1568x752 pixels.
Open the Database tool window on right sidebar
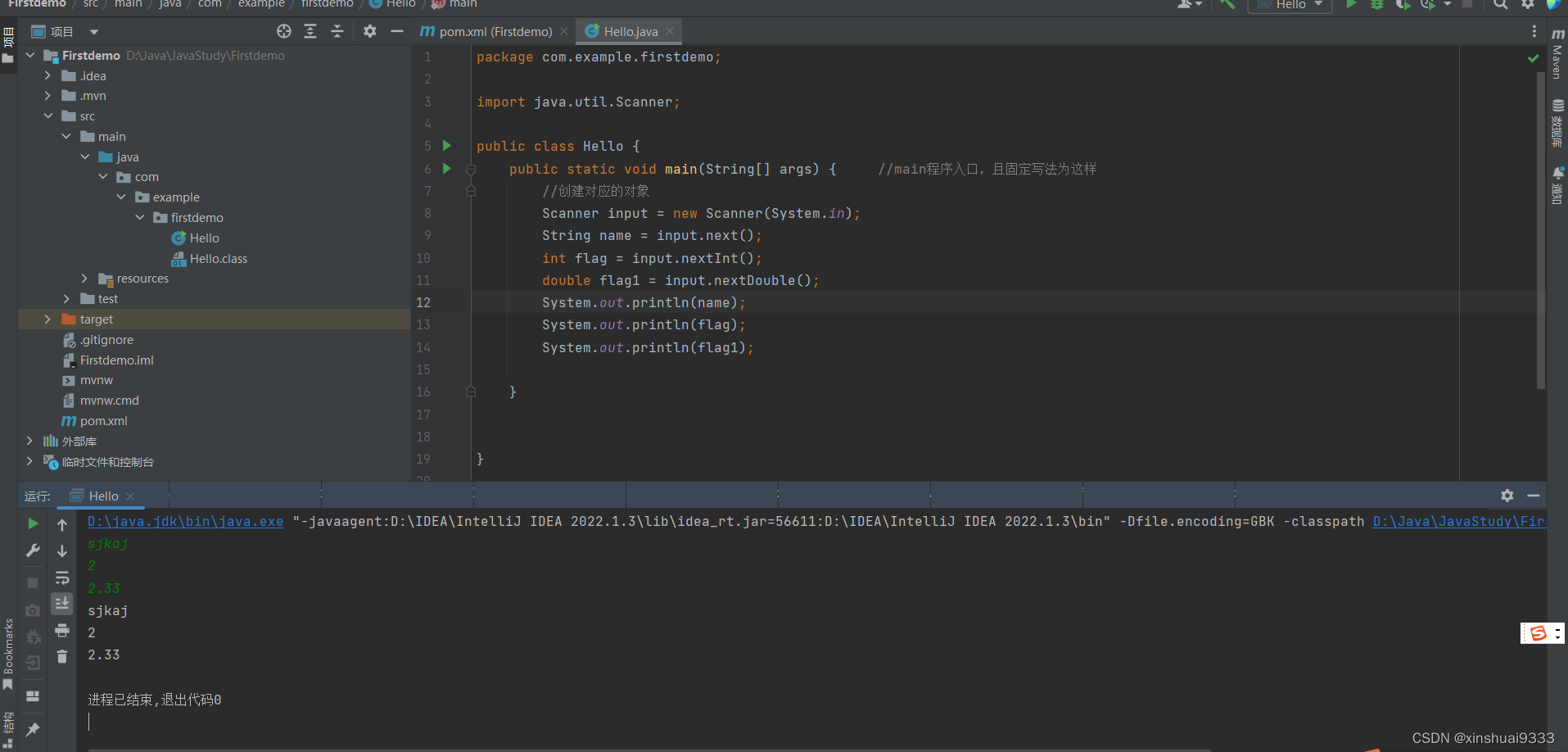pos(1557,123)
